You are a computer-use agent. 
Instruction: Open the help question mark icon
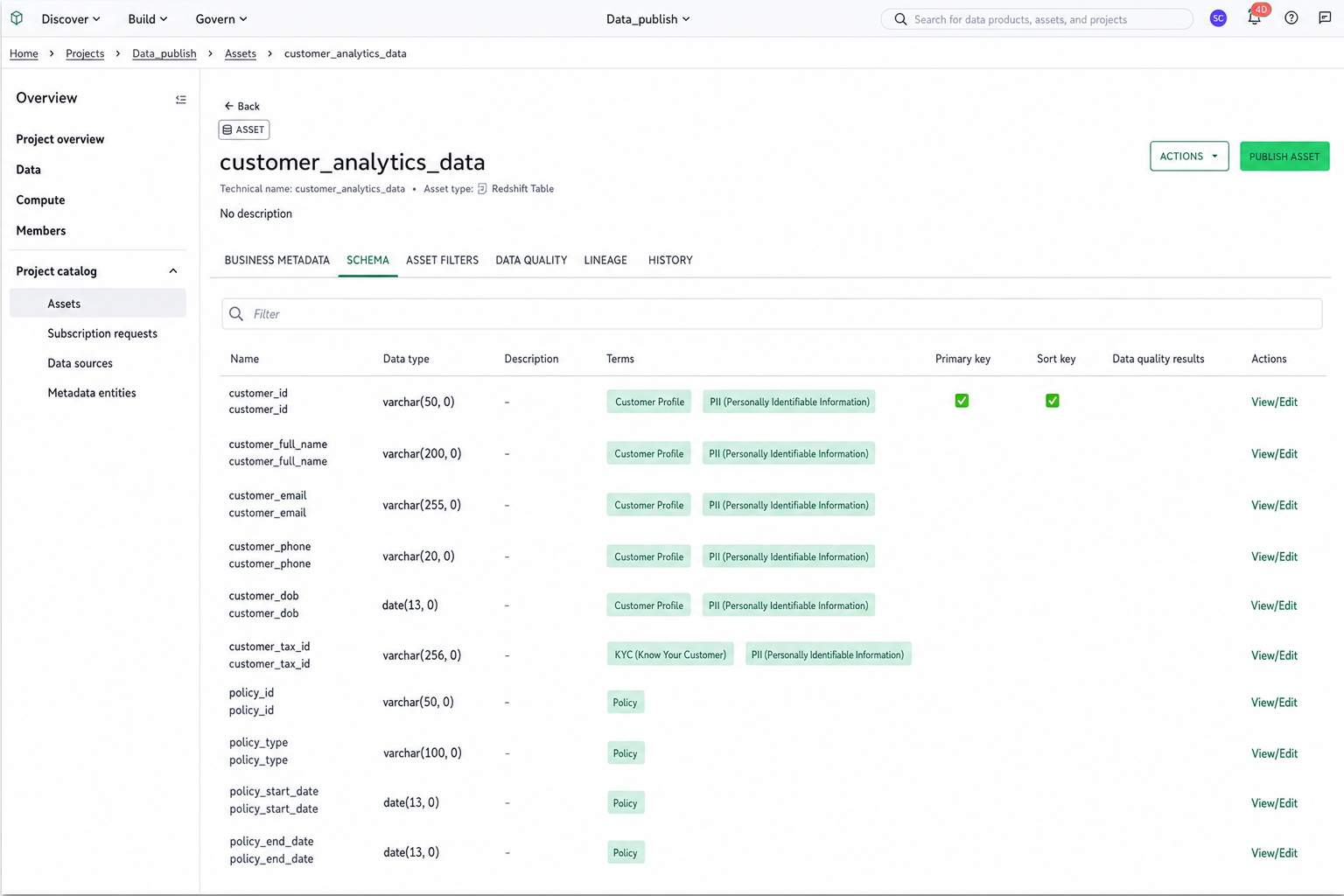click(1291, 18)
